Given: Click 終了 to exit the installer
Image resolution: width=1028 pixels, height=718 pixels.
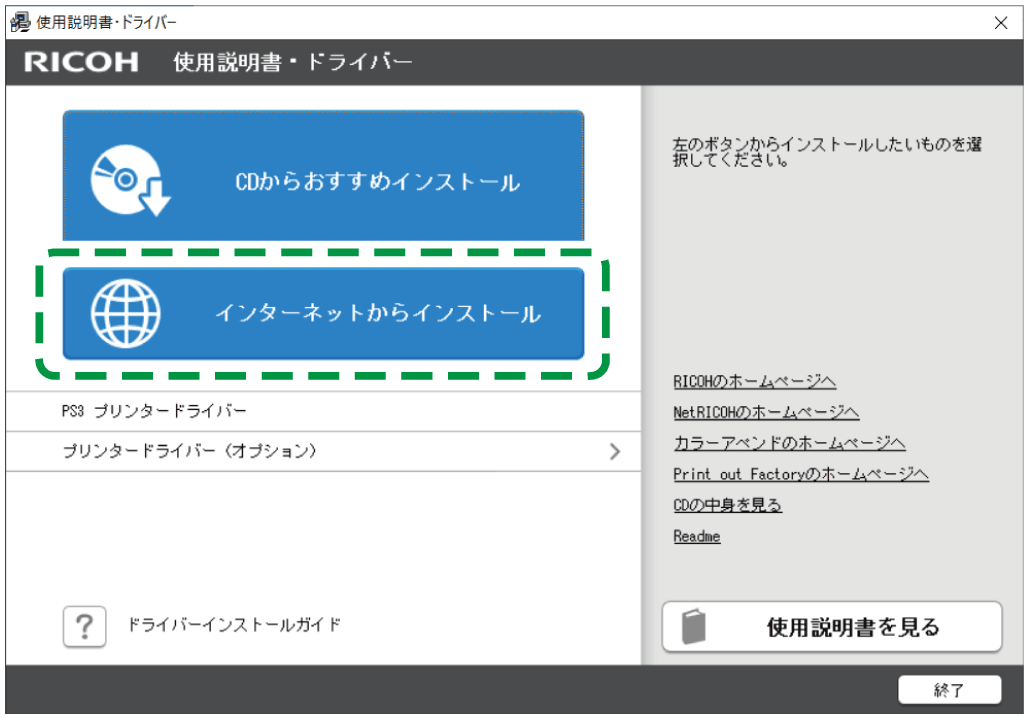Looking at the screenshot, I should 952,689.
